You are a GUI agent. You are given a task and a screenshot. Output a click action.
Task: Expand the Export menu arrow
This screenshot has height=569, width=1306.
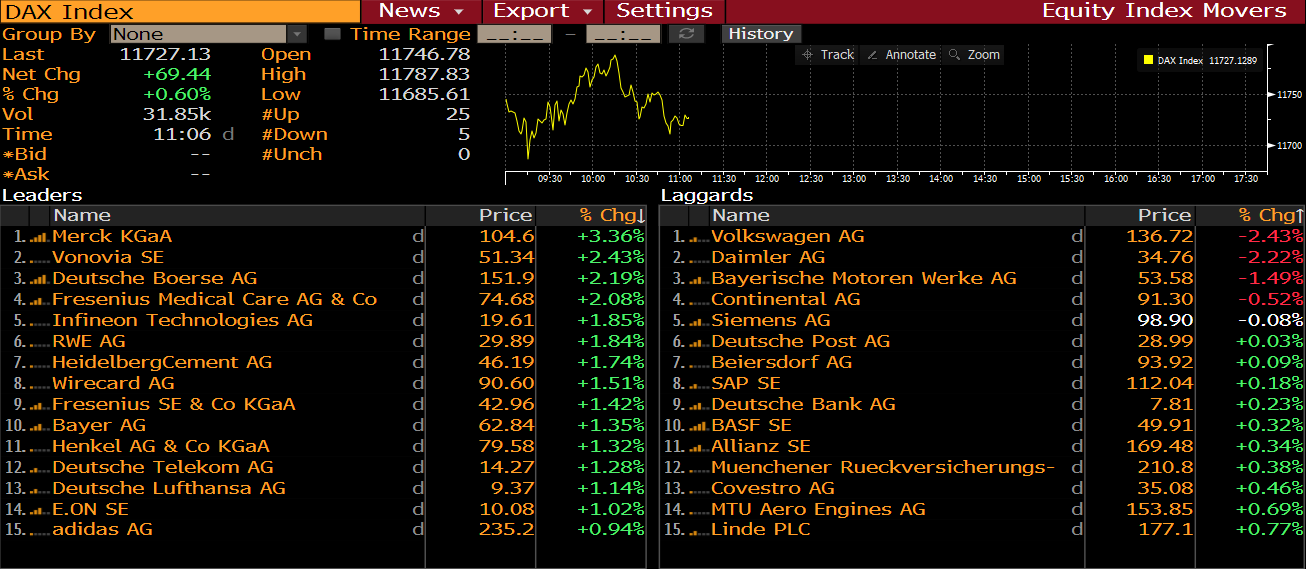tap(588, 11)
